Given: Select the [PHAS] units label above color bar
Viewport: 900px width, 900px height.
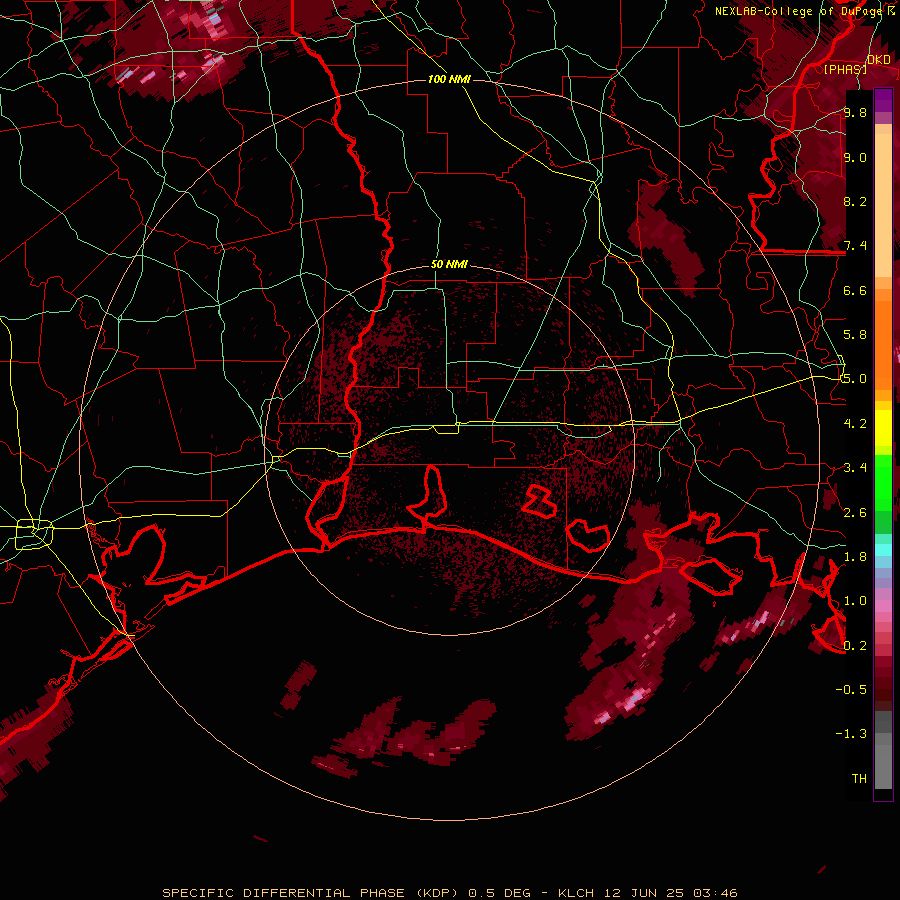Looking at the screenshot, I should pyautogui.click(x=845, y=69).
